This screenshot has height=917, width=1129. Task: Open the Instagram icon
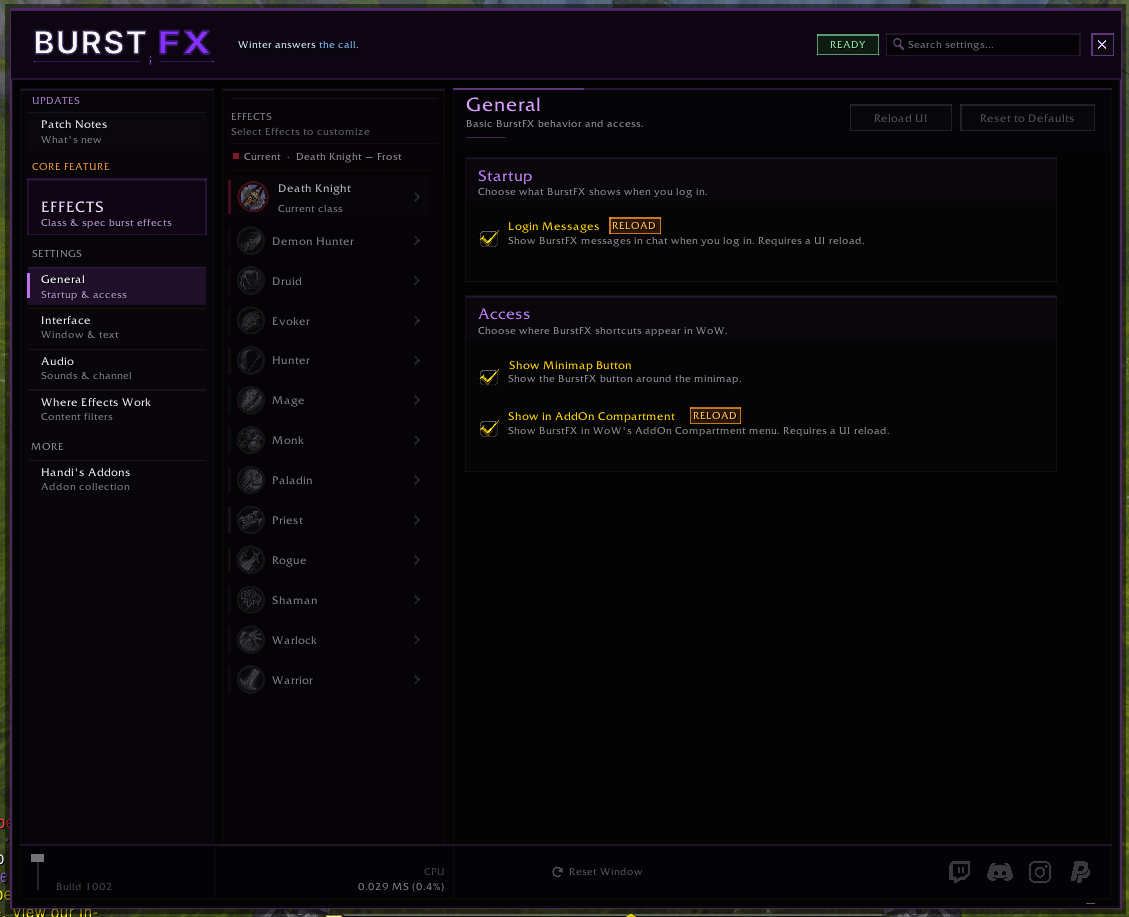point(1040,872)
